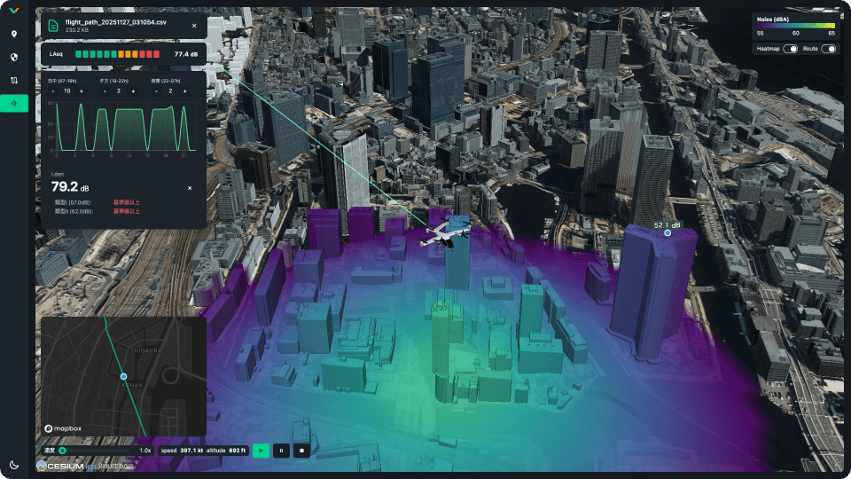
Task: Select the active noise sound sidebar tab
Action: [14, 103]
